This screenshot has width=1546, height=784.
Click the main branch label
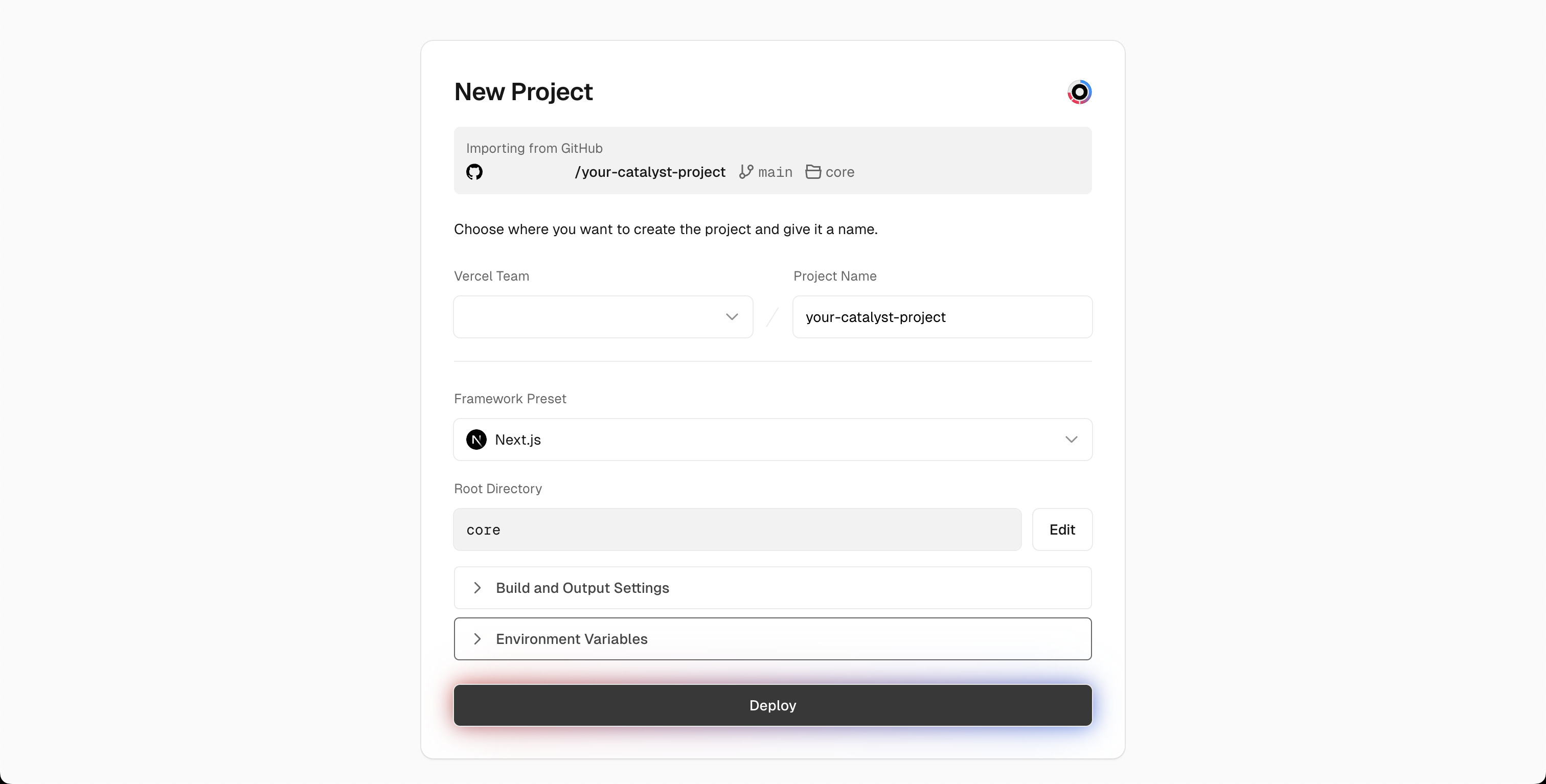[776, 173]
